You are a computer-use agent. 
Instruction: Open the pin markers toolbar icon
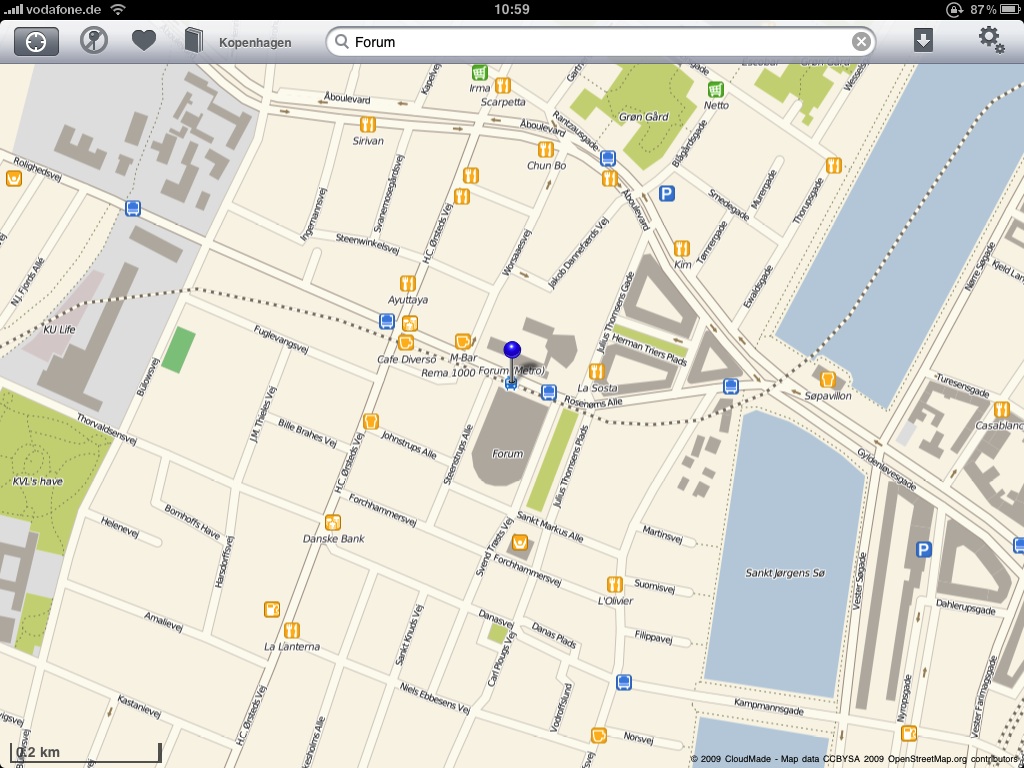point(94,41)
